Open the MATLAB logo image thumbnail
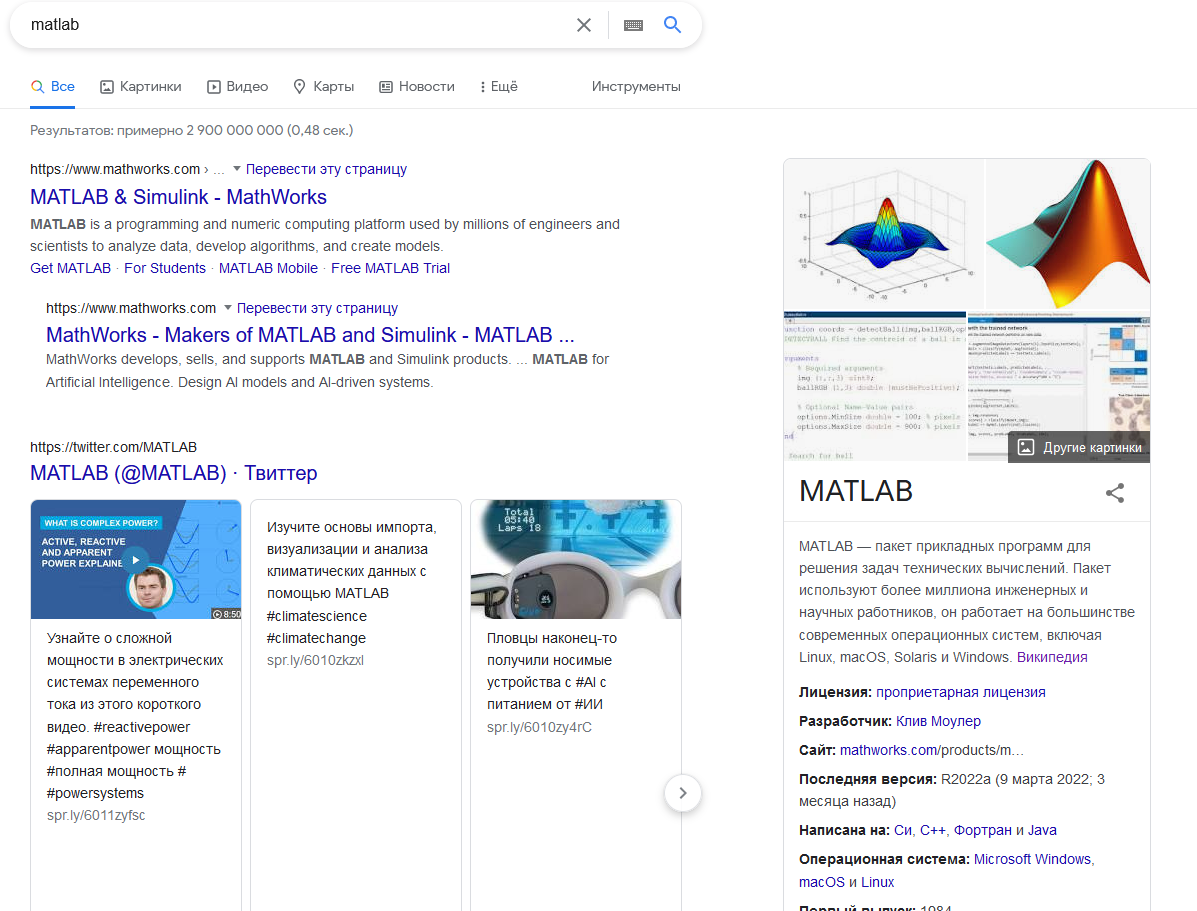The width and height of the screenshot is (1197, 911). (x=1068, y=234)
